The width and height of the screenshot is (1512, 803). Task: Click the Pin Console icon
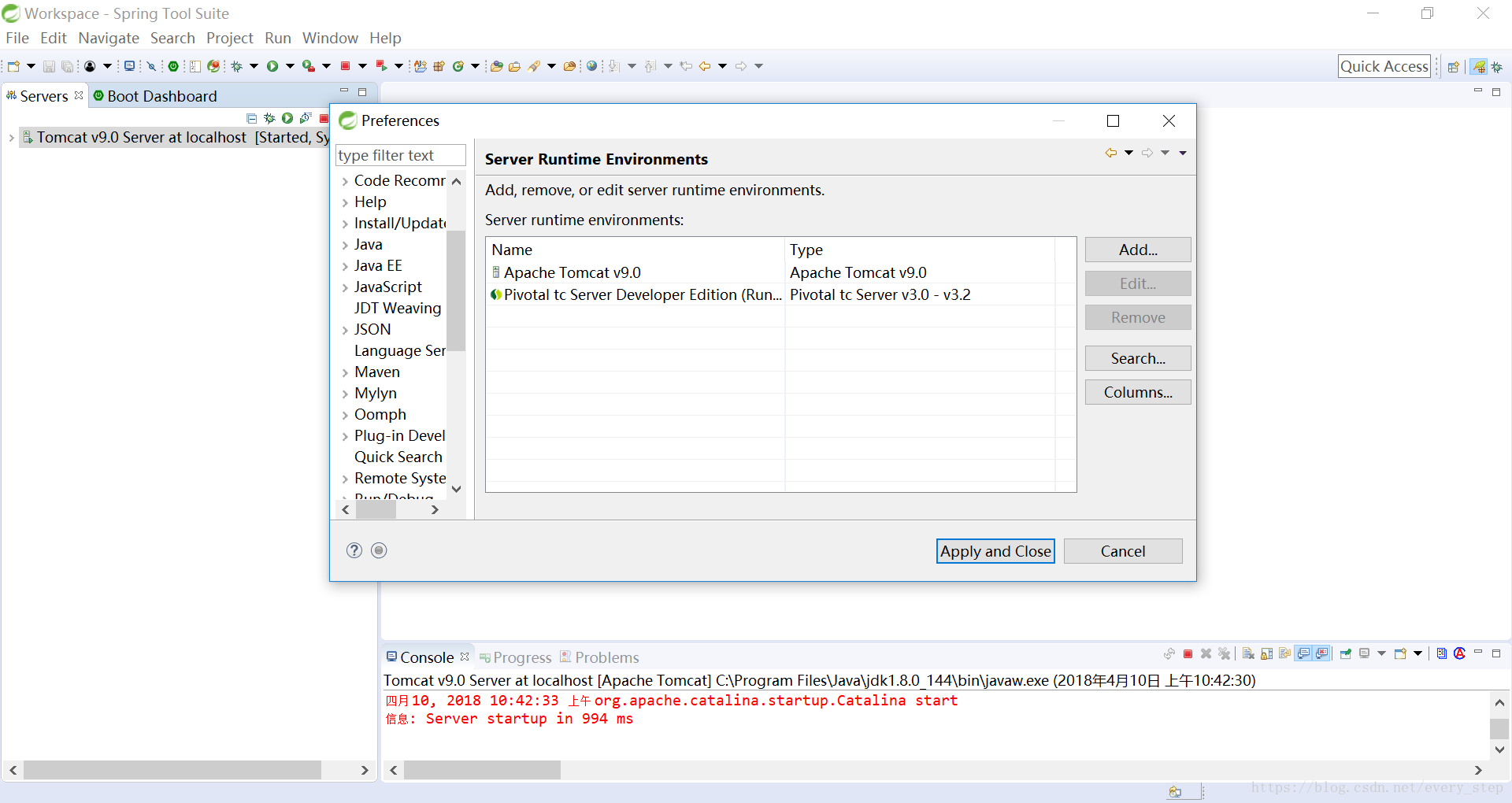[x=1346, y=653]
